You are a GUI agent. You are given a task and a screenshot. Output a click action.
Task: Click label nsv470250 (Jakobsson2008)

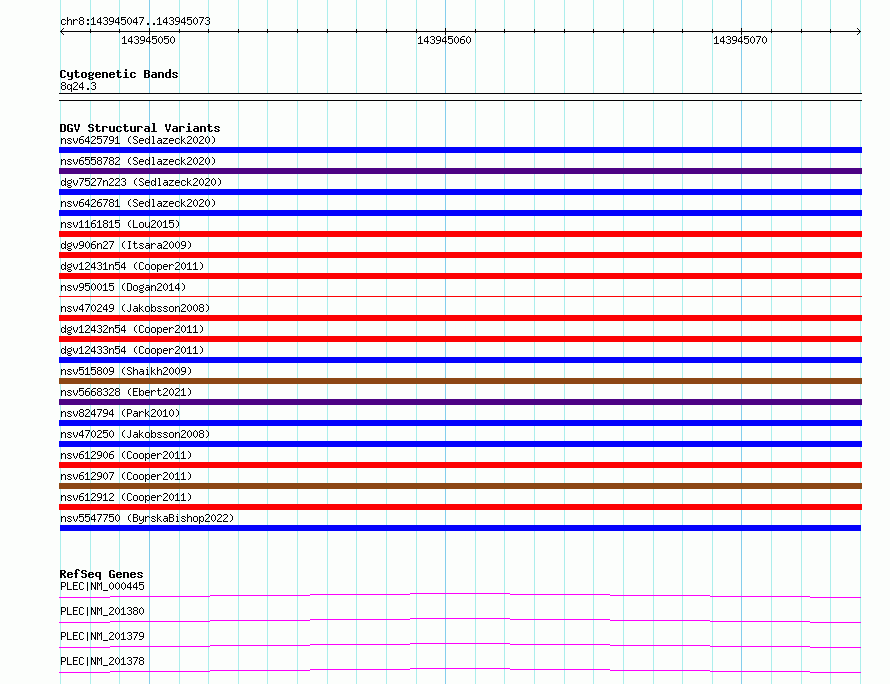click(135, 434)
